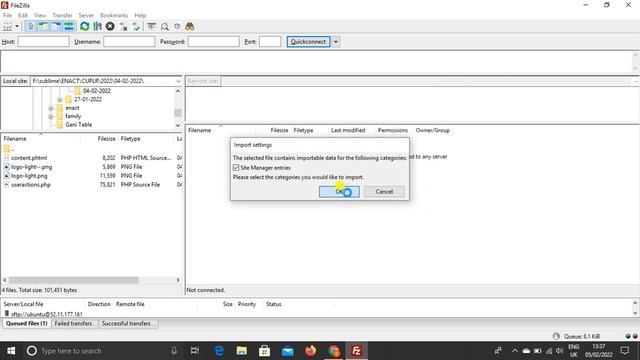Select the logo-light--.png file
The height and width of the screenshot is (360, 640).
(x=31, y=167)
